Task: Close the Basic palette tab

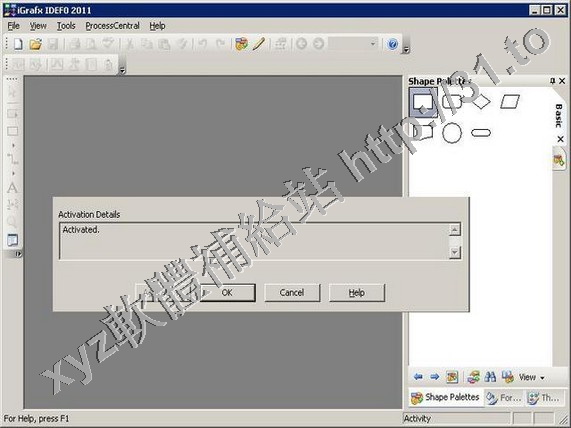Action: click(x=560, y=139)
